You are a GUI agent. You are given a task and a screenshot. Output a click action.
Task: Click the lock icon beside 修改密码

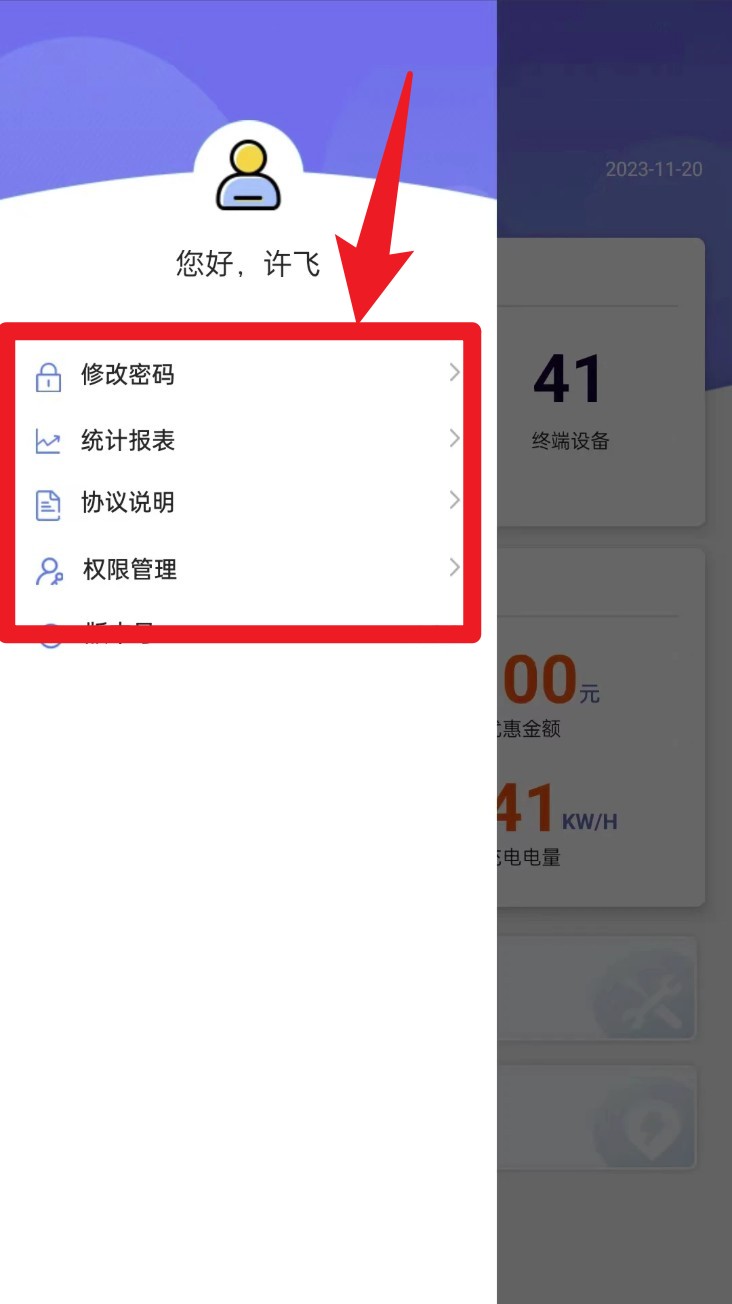[48, 376]
